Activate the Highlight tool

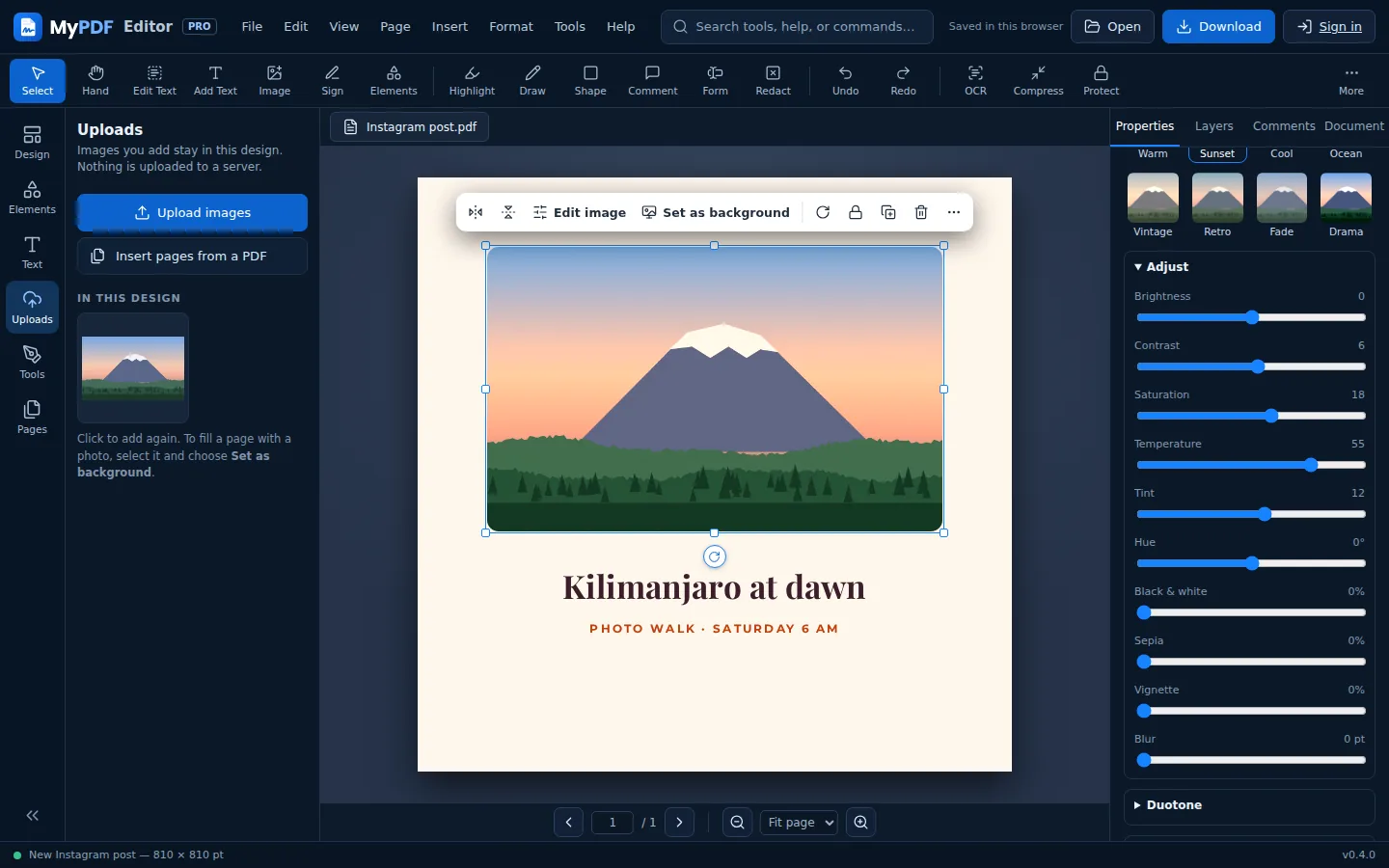pos(472,81)
